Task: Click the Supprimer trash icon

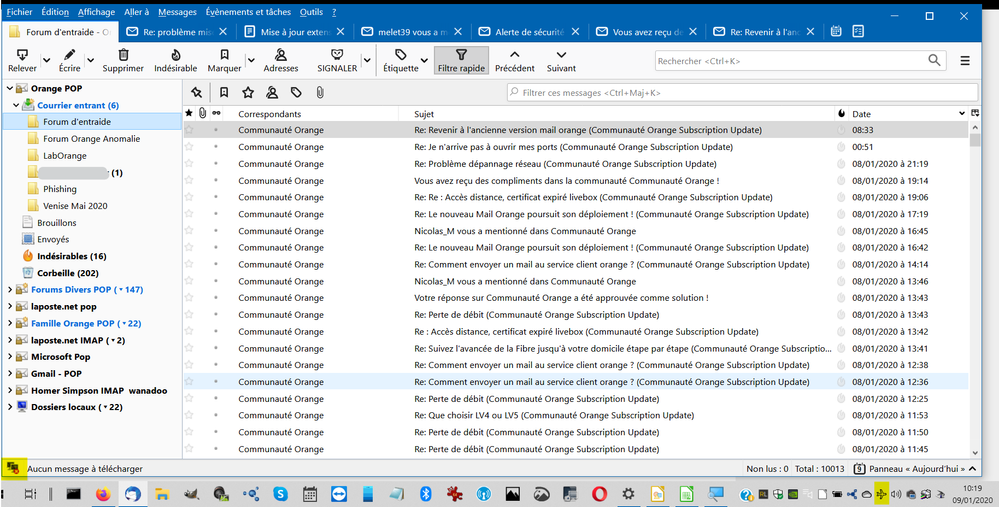Action: [x=123, y=56]
